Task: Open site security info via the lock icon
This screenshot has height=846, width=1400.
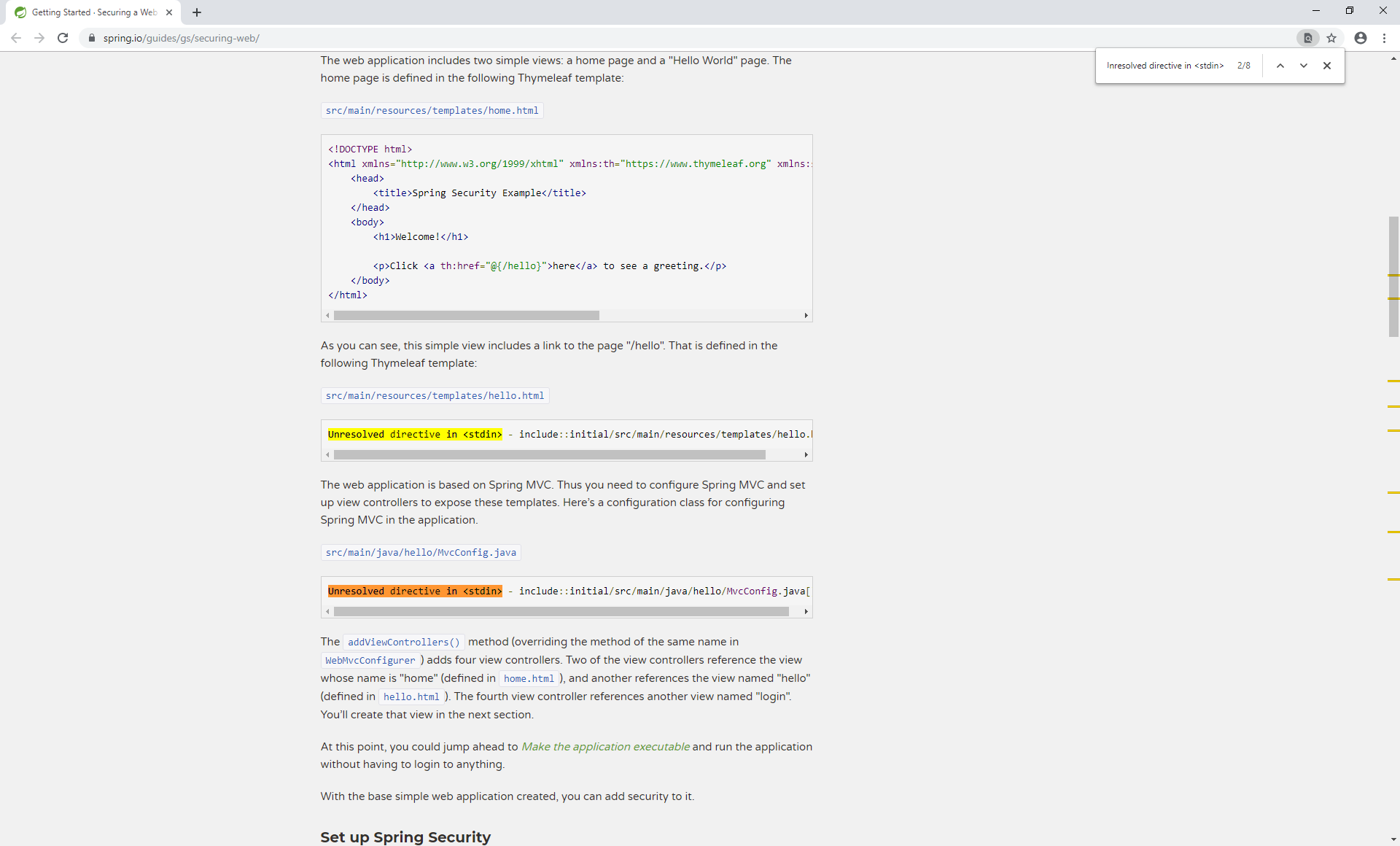Action: pyautogui.click(x=92, y=38)
